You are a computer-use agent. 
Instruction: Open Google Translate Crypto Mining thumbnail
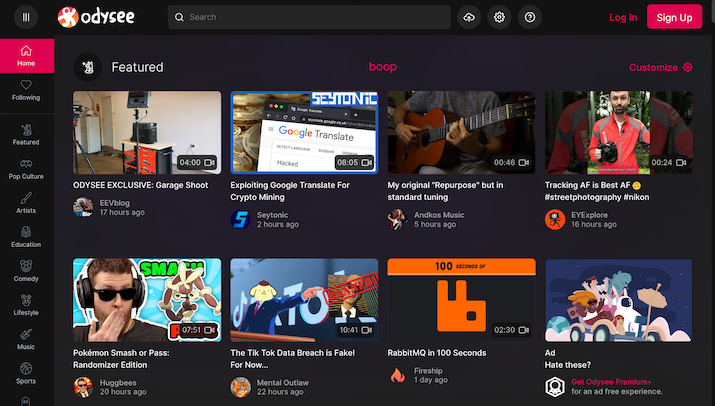point(304,132)
